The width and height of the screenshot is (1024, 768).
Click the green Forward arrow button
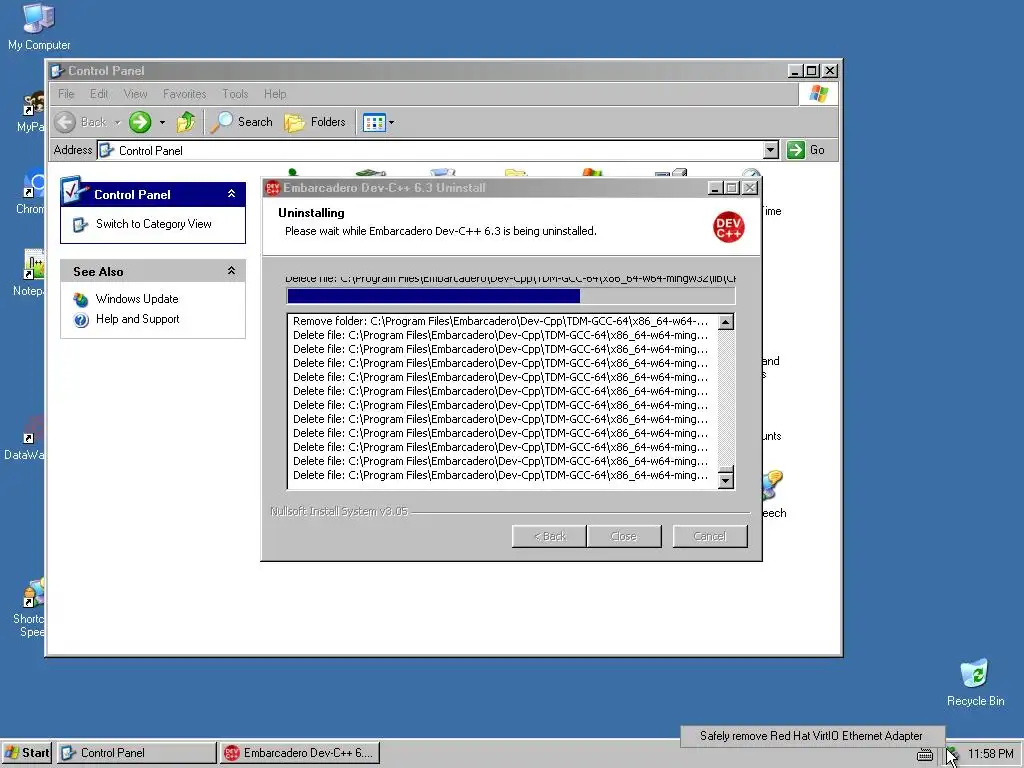tap(140, 122)
